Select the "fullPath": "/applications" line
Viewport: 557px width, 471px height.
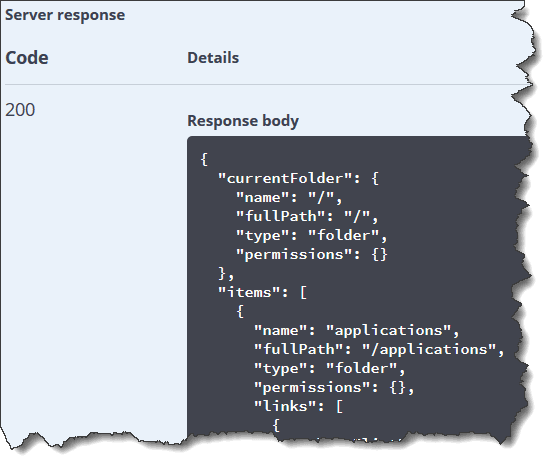379,350
